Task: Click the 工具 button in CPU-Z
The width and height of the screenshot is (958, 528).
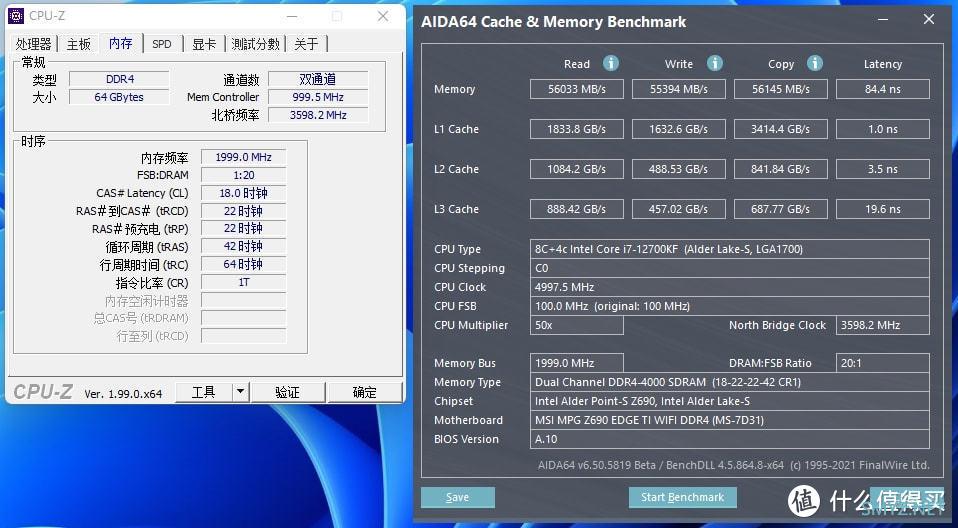Action: tap(204, 392)
